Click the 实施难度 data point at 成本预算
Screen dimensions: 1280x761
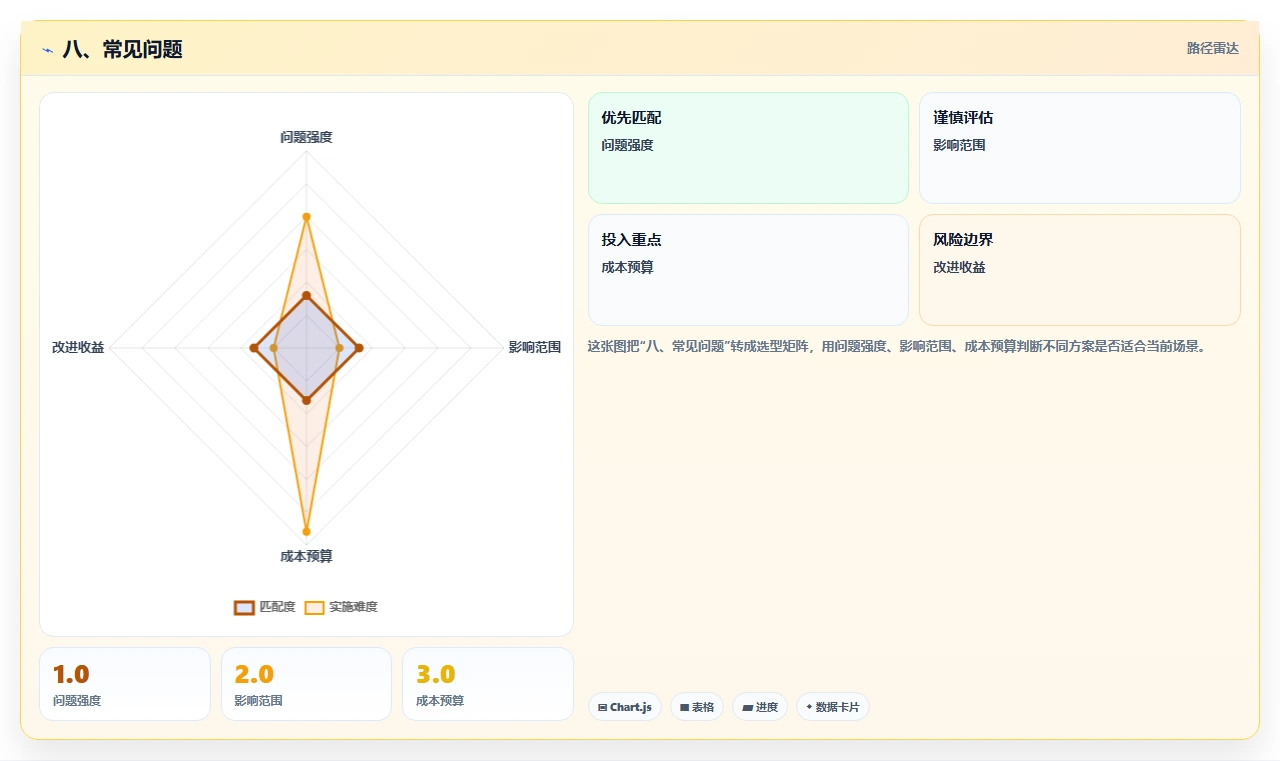306,531
